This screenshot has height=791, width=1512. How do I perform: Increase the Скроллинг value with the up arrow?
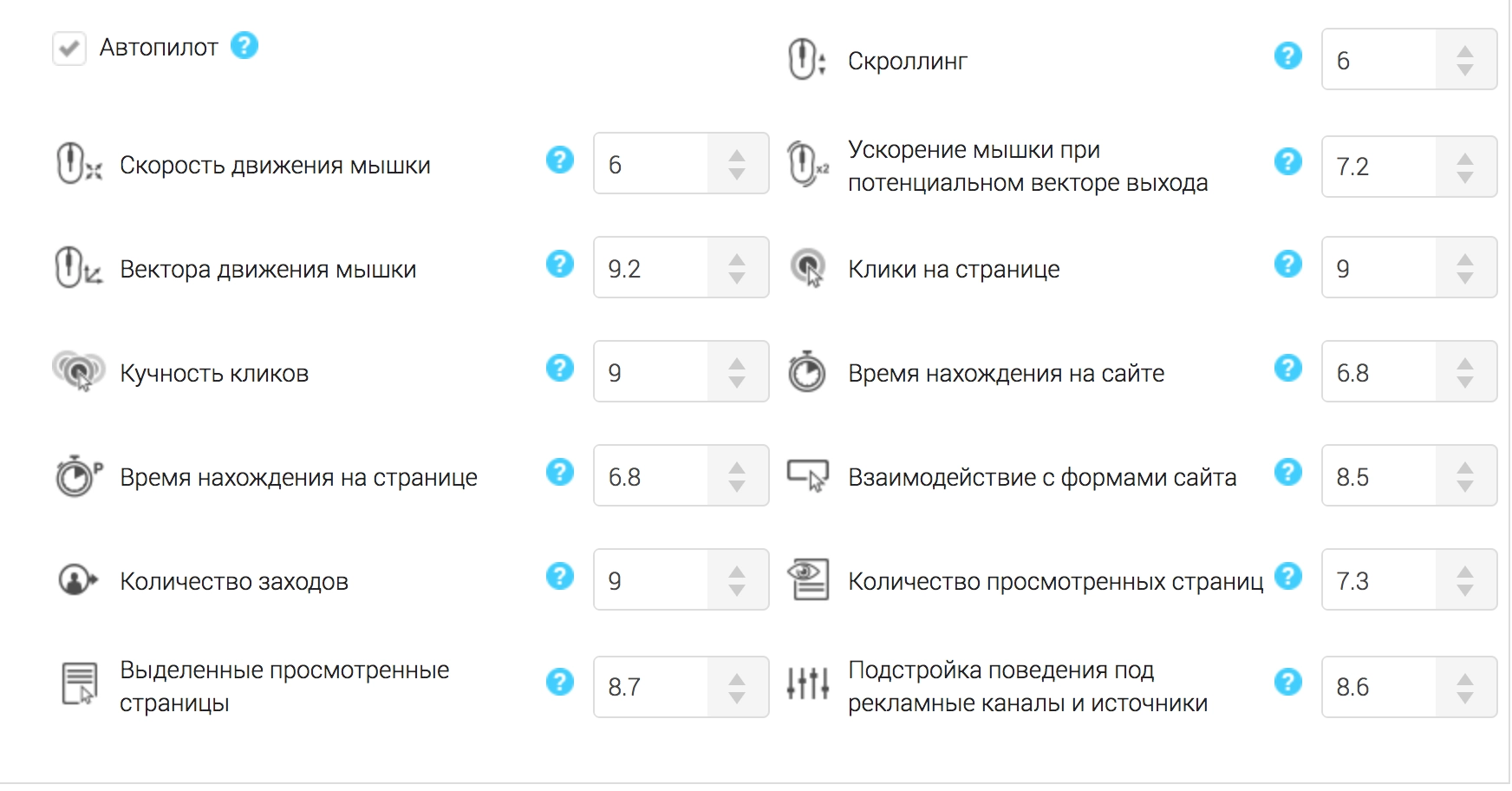pyautogui.click(x=1463, y=51)
